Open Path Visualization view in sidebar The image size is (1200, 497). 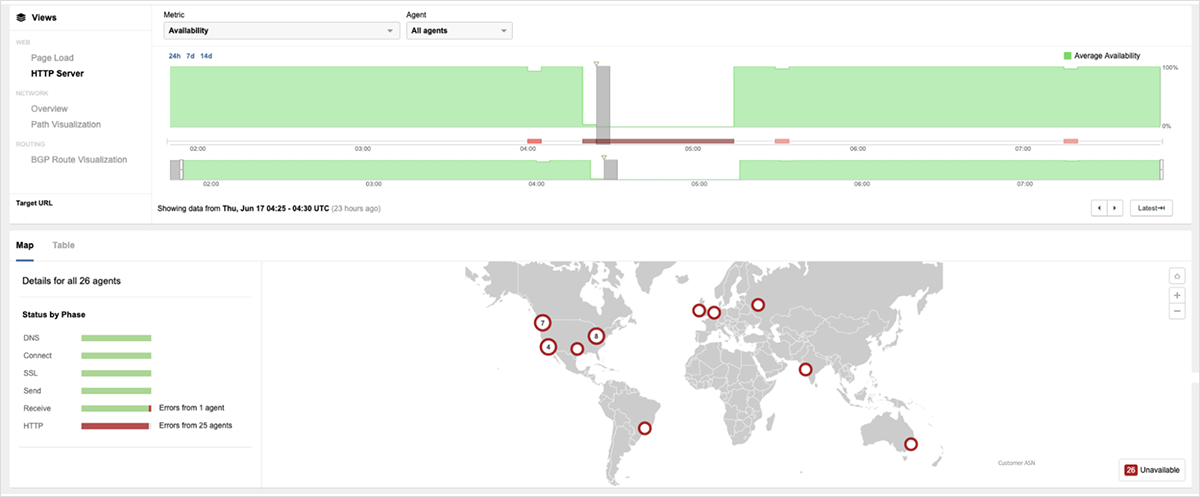tap(66, 124)
